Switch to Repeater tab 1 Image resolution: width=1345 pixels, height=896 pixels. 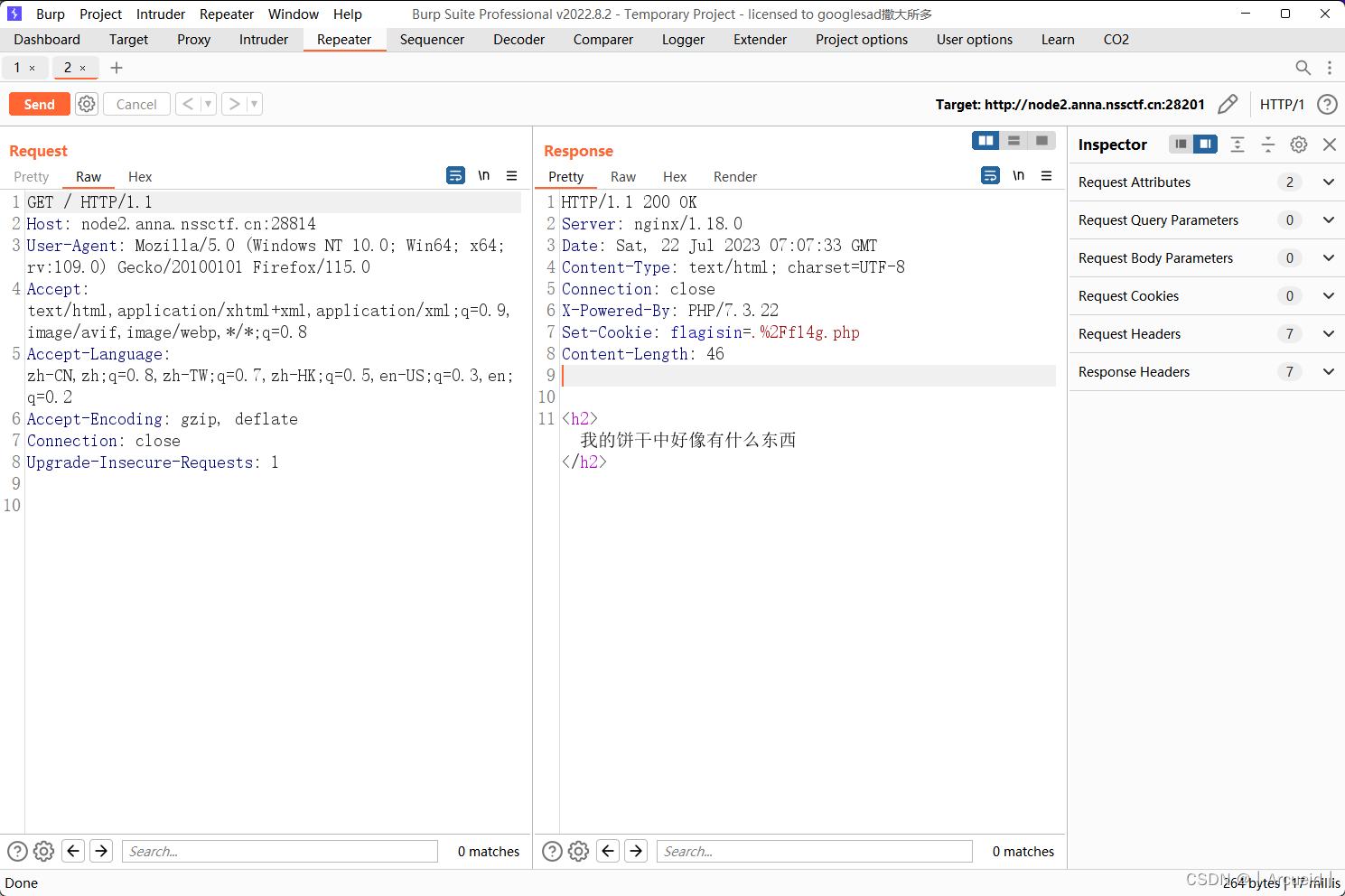tap(17, 68)
